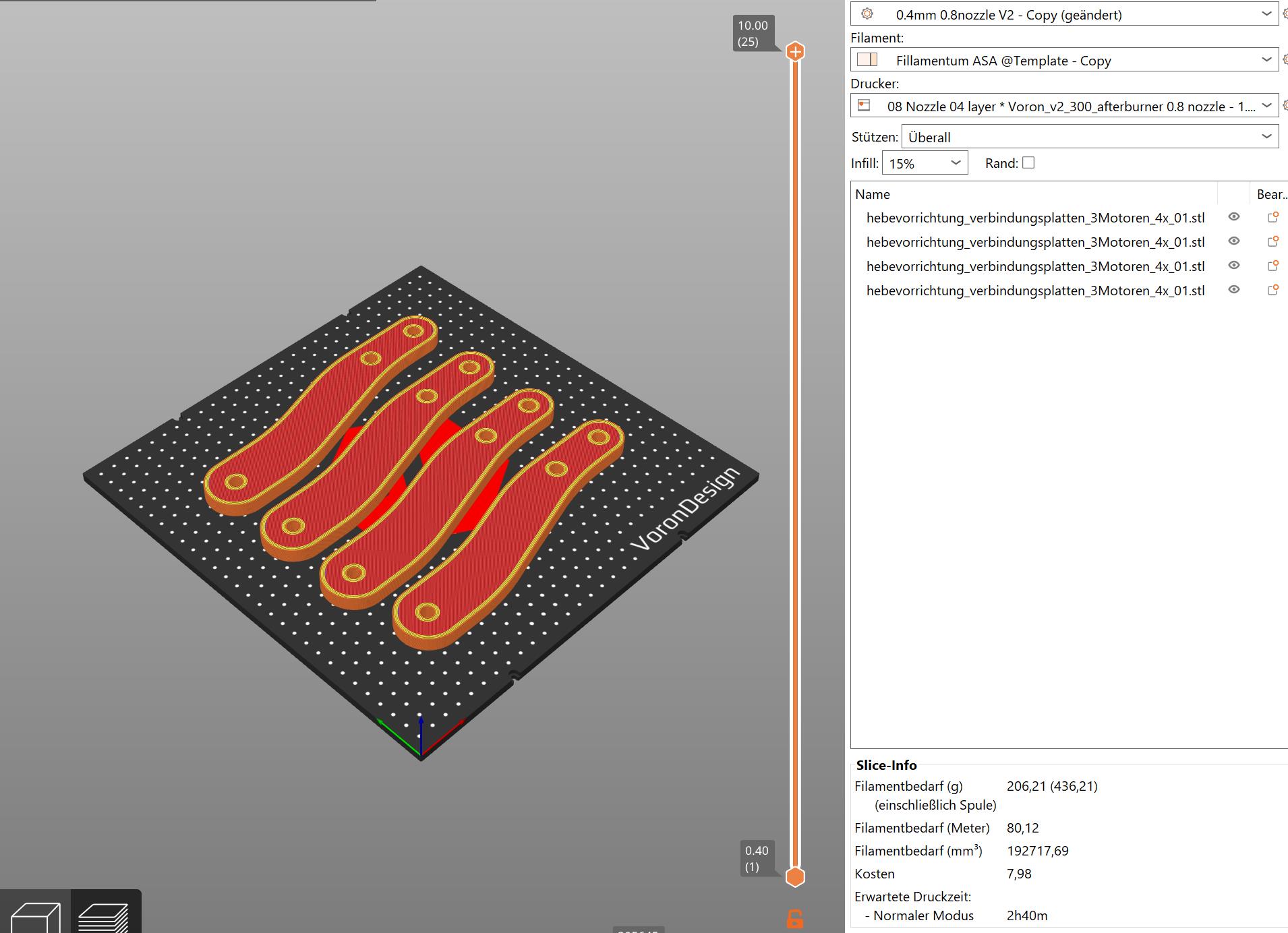The image size is (1288, 933).
Task: Toggle eye visibility of the third STL object
Action: (1234, 266)
